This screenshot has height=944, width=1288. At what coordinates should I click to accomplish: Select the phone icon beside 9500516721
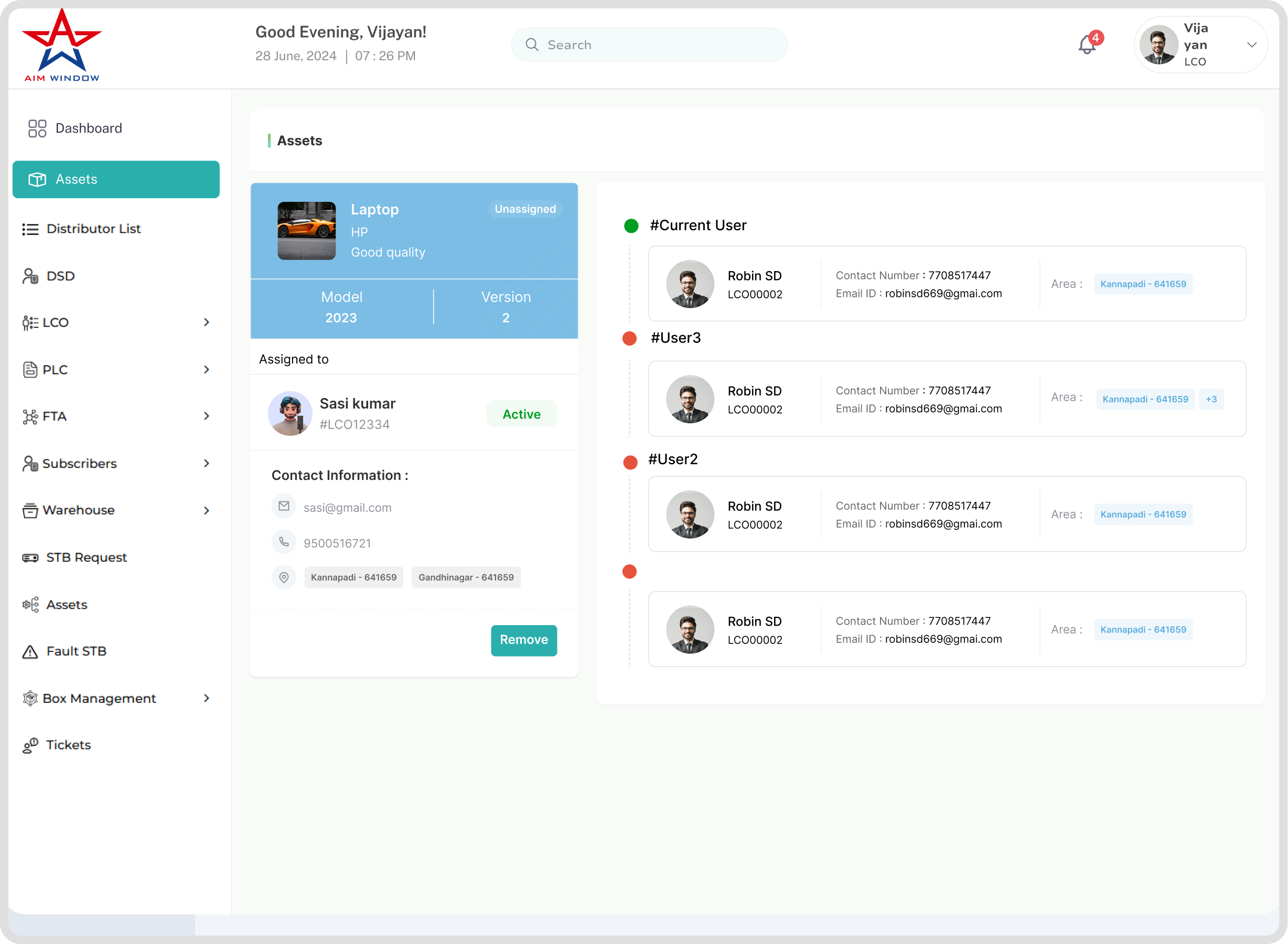[x=284, y=542]
